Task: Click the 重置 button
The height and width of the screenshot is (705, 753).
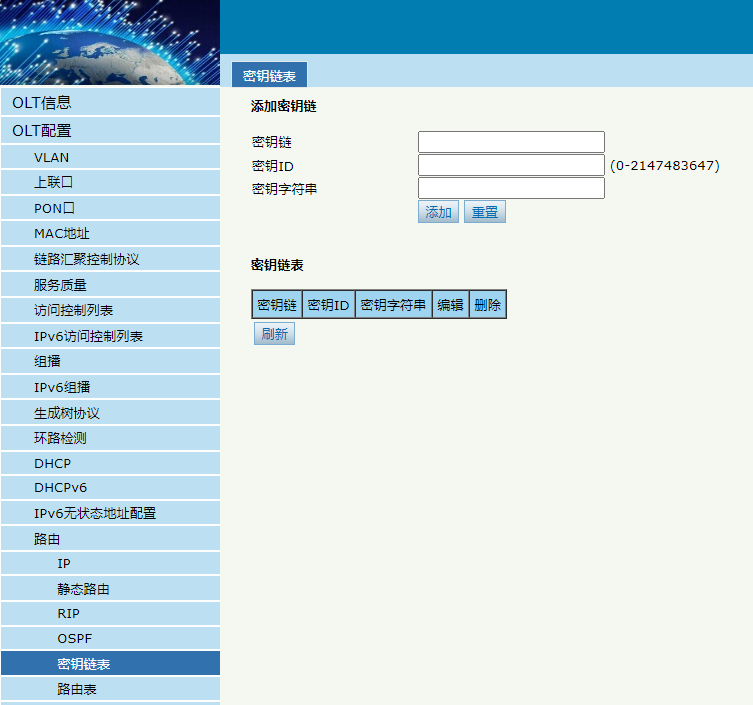Action: [485, 212]
